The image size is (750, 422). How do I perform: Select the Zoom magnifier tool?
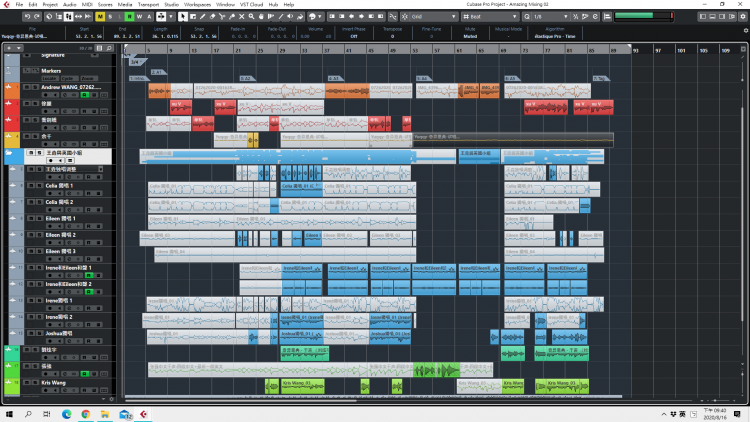(x=251, y=17)
